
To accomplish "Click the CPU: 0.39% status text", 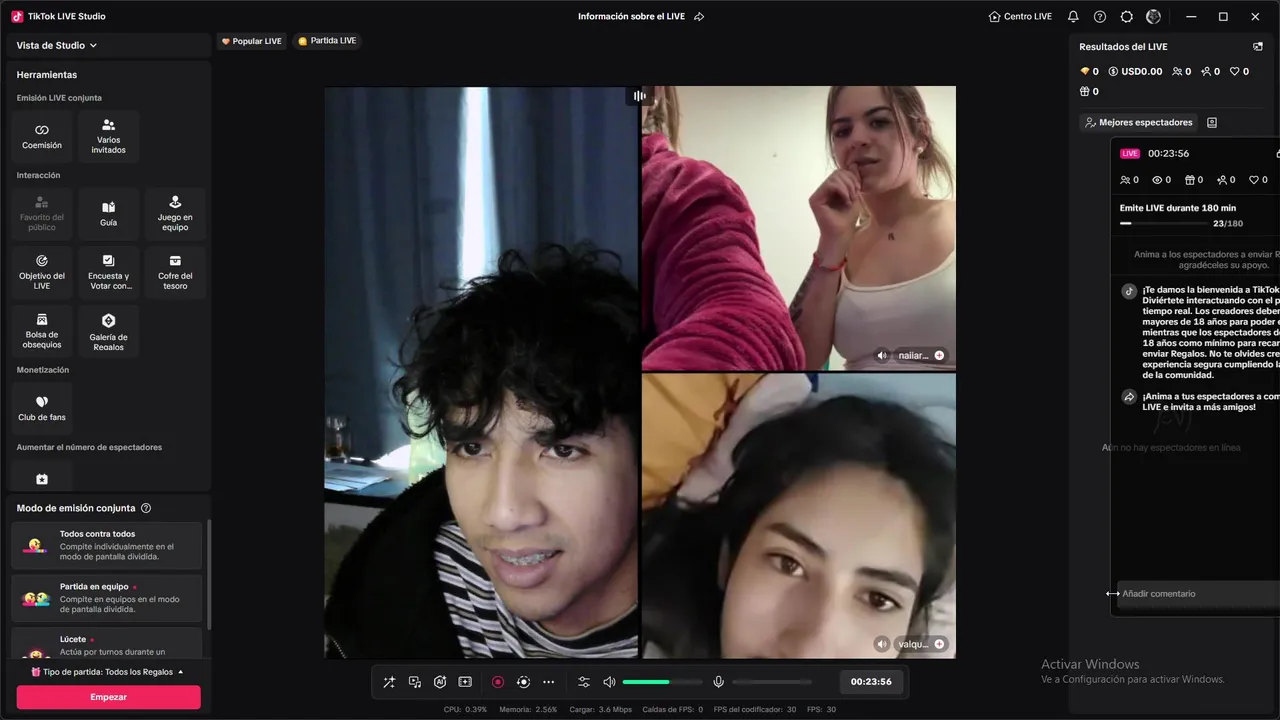I will [x=465, y=710].
